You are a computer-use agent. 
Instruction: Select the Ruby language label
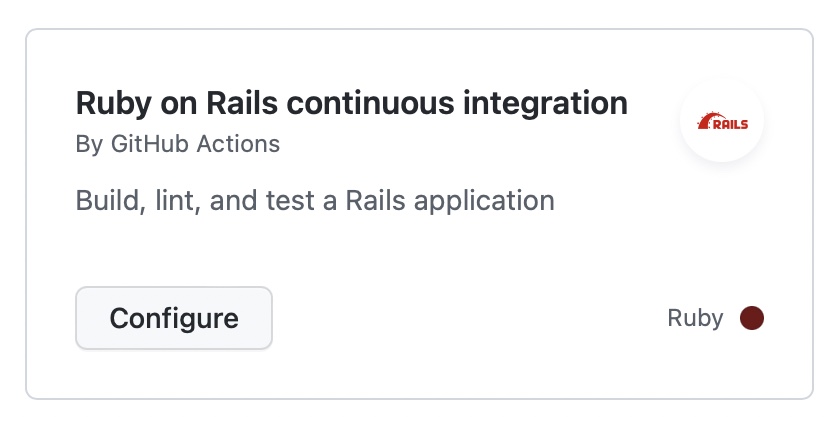click(695, 318)
